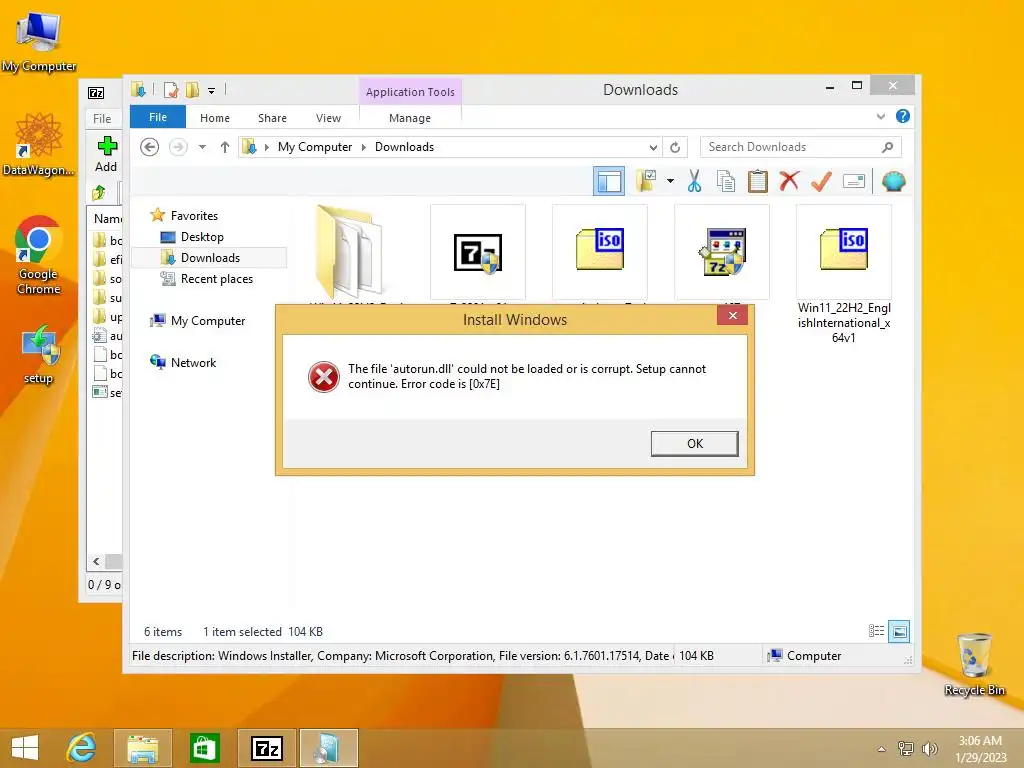Click the search magnifier icon
This screenshot has width=1024, height=768.
coord(888,147)
